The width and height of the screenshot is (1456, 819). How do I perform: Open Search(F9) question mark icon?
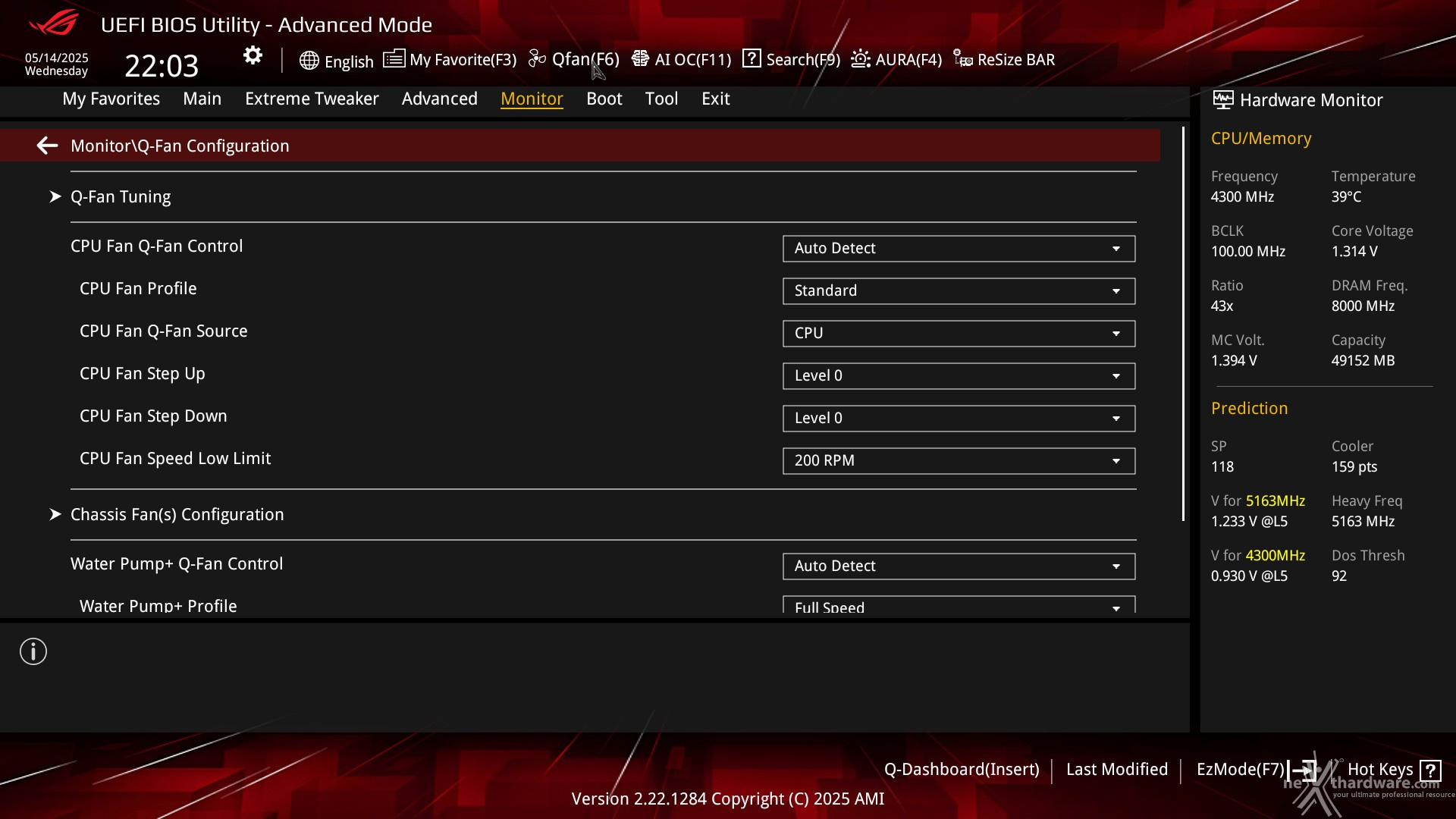pos(752,58)
